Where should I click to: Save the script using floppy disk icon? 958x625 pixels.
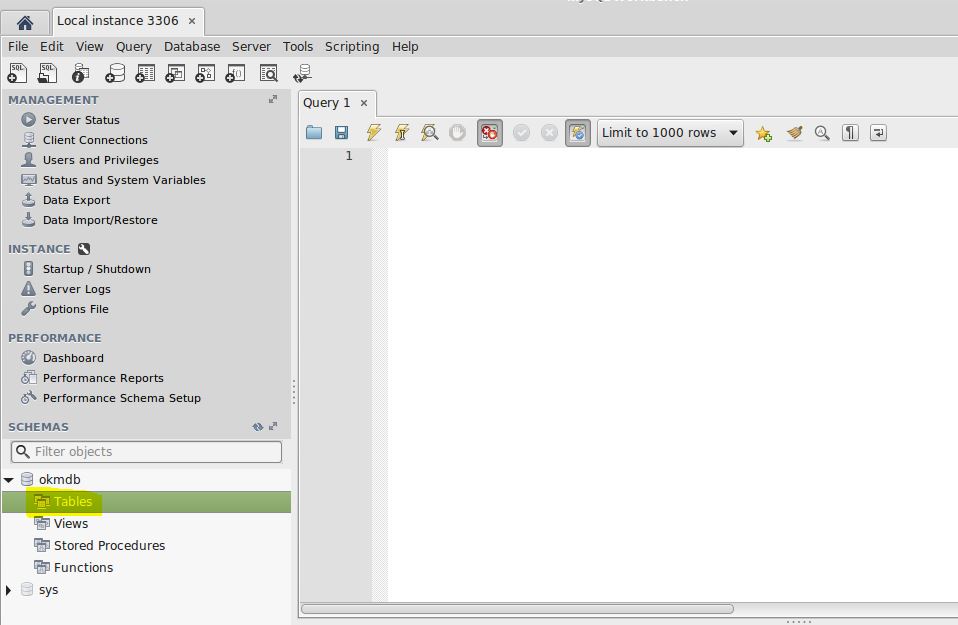tap(341, 132)
